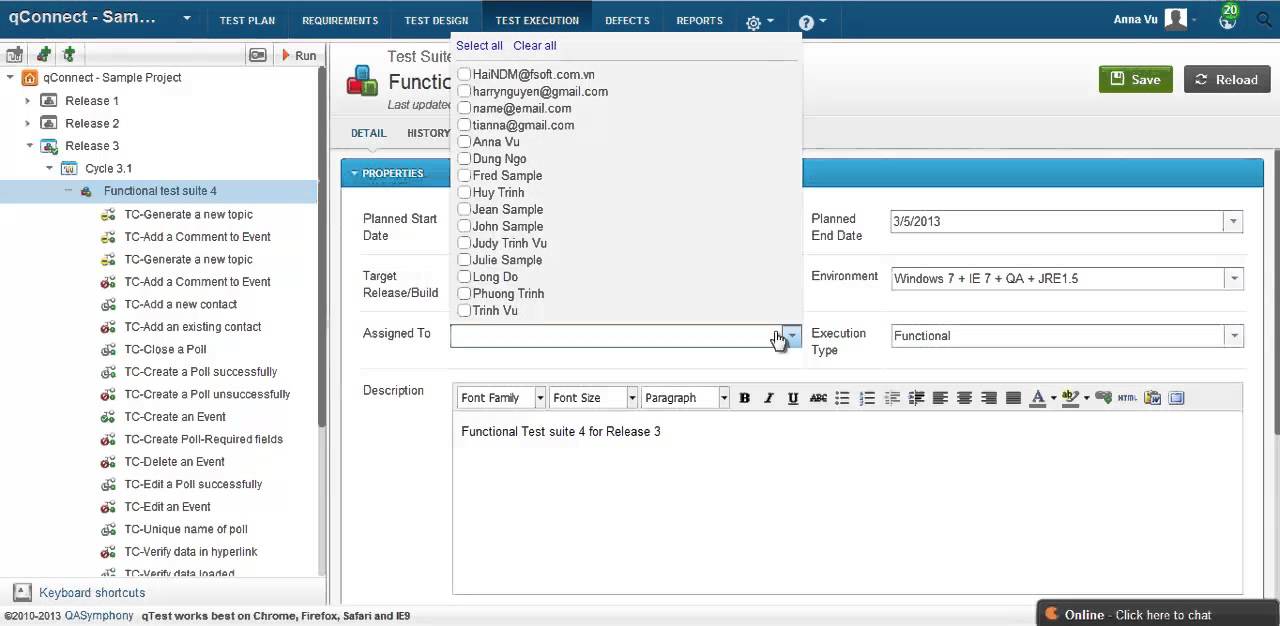This screenshot has height=626, width=1280.
Task: Open the Keyboard shortcuts link
Action: click(92, 593)
